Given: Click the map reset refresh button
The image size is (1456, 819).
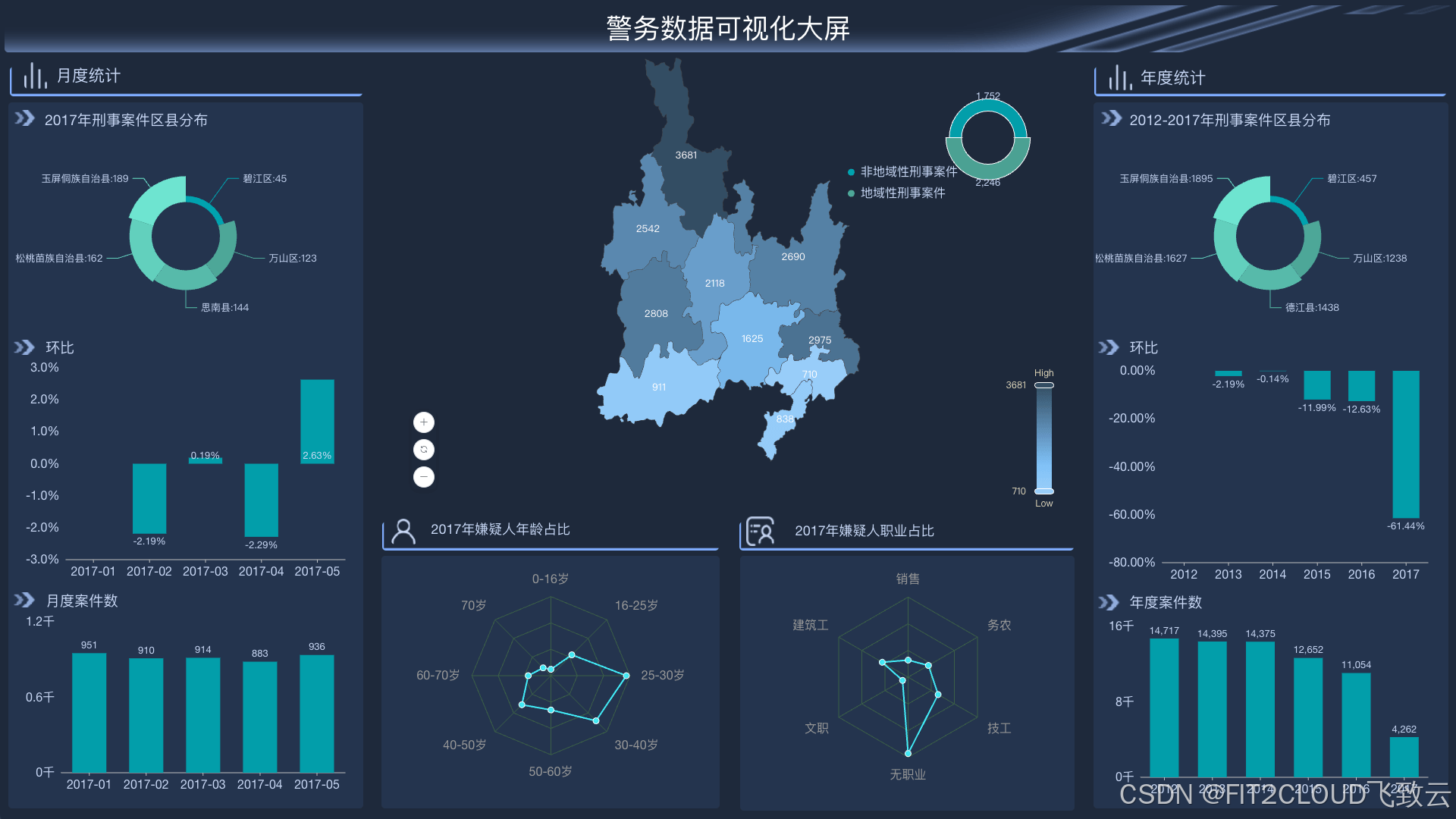Looking at the screenshot, I should point(424,450).
